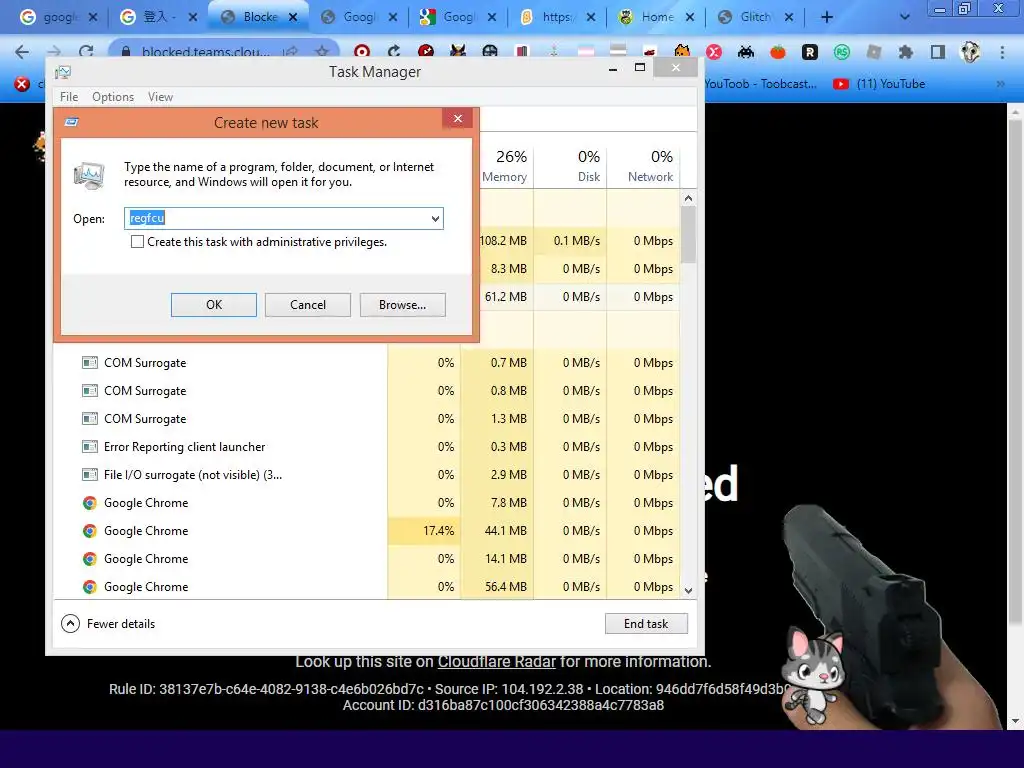Click the process list scroll-up arrow
The width and height of the screenshot is (1024, 768).
click(x=688, y=198)
